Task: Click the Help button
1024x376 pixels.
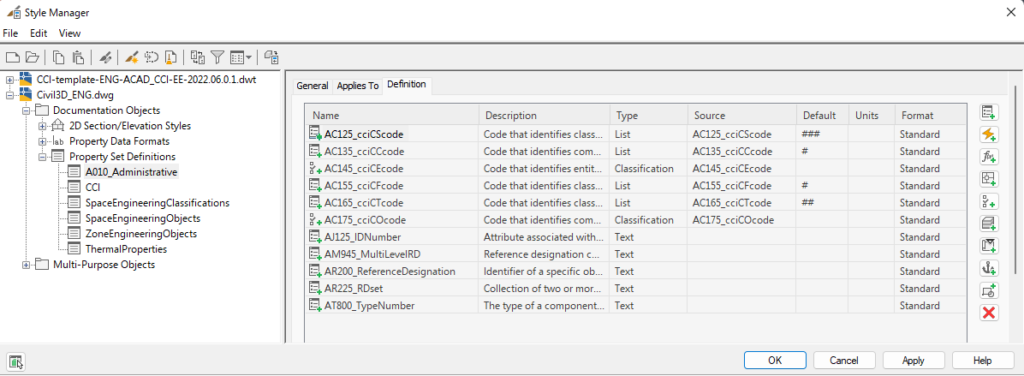Action: tap(982, 360)
